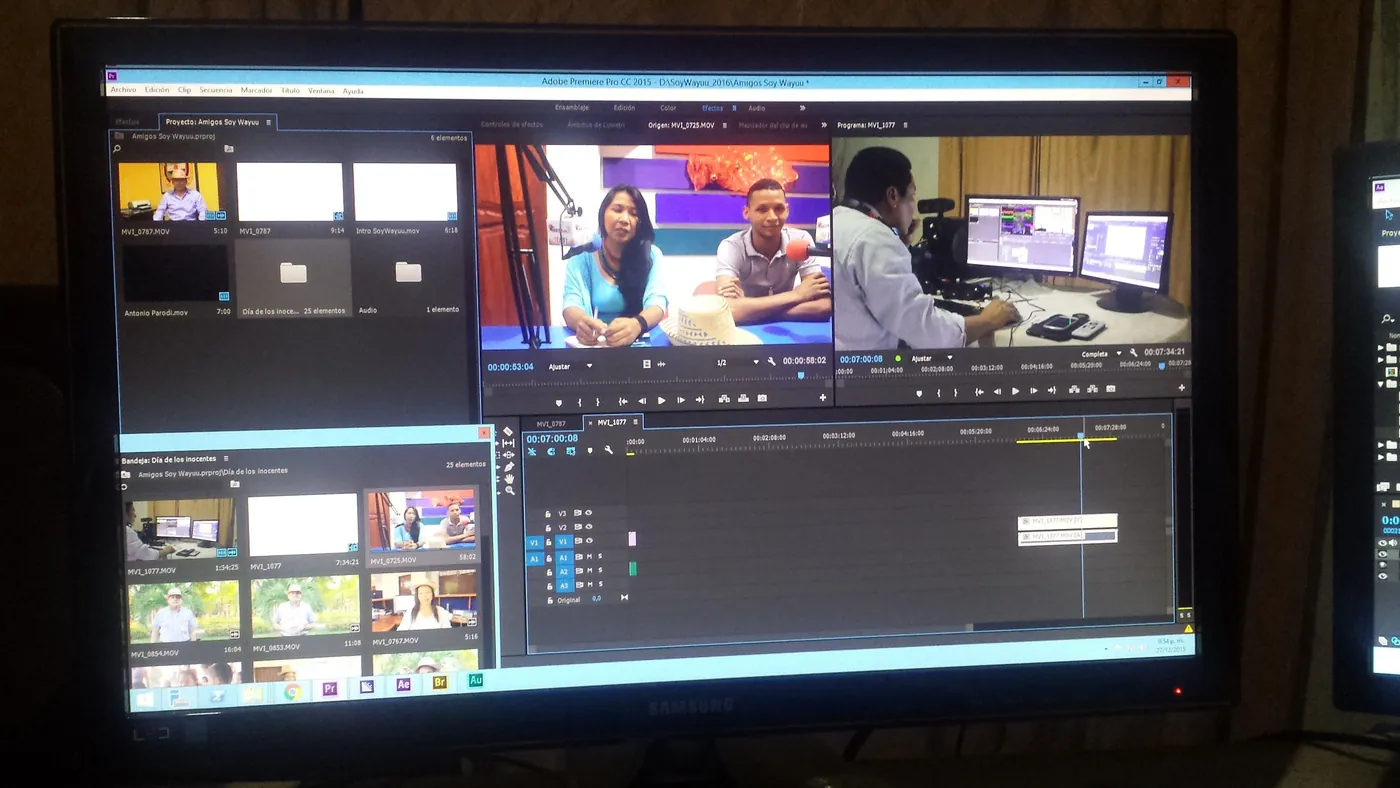Open the Secuencia menu
This screenshot has width=1400, height=788.
215,90
